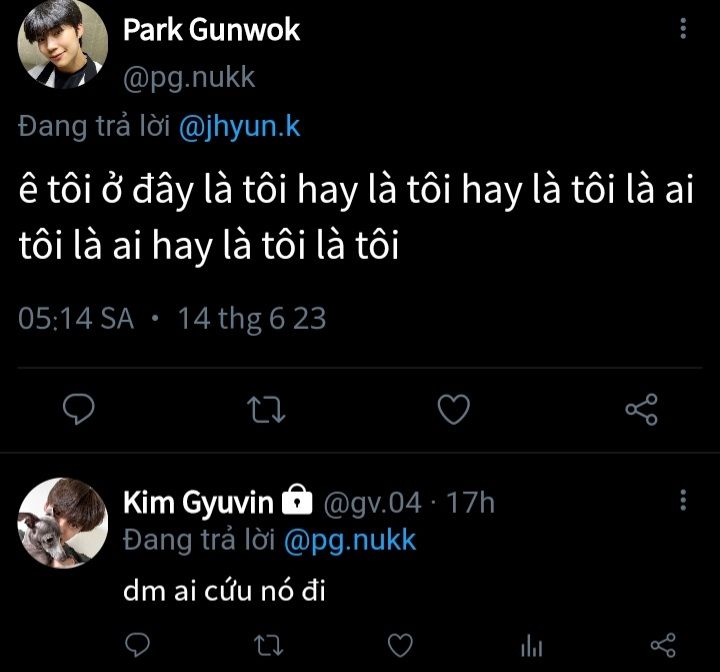The image size is (720, 672).
Task: Click @pg.nukk mention in Kim Gyuvin's reply
Action: pos(350,541)
